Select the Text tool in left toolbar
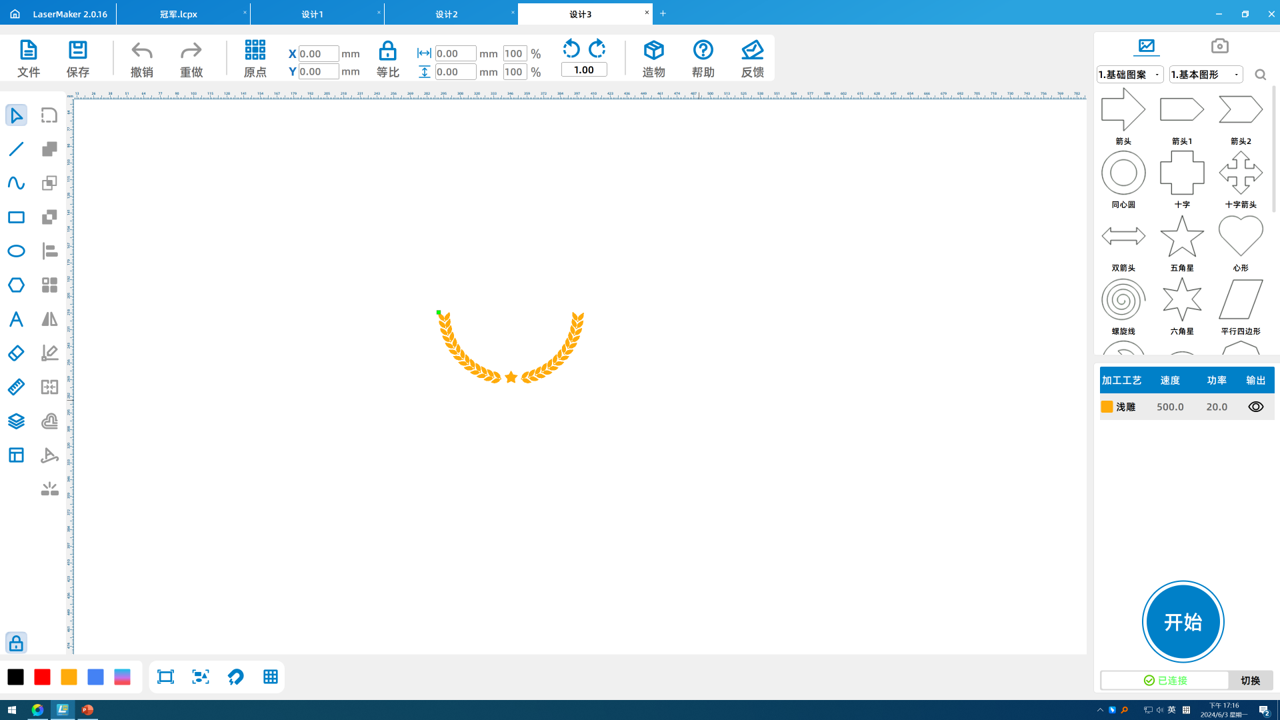The width and height of the screenshot is (1280, 720). click(x=16, y=319)
